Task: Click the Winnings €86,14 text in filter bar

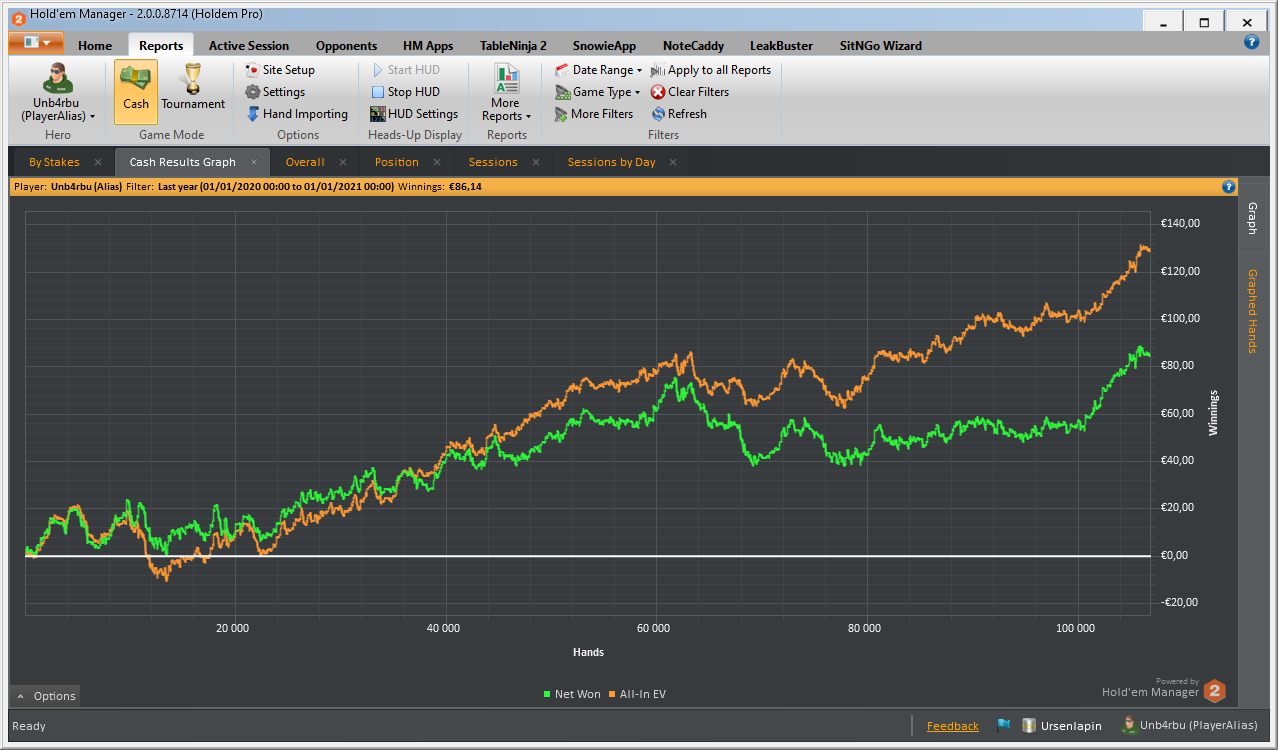Action: pos(439,187)
